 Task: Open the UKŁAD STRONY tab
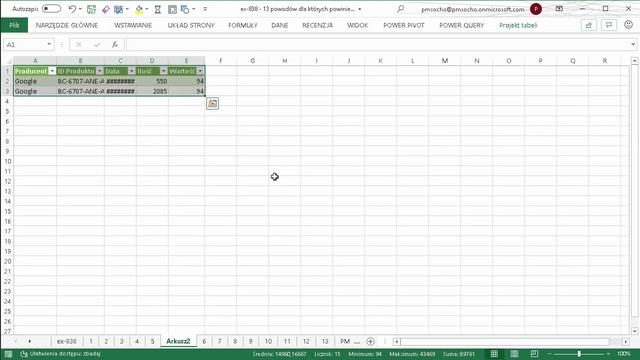(x=191, y=25)
